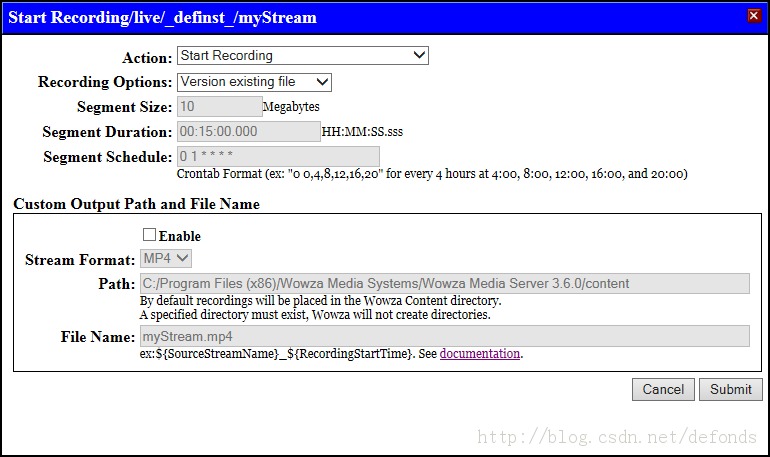Image resolution: width=770 pixels, height=457 pixels.
Task: Click the Recording Options label
Action: click(105, 82)
